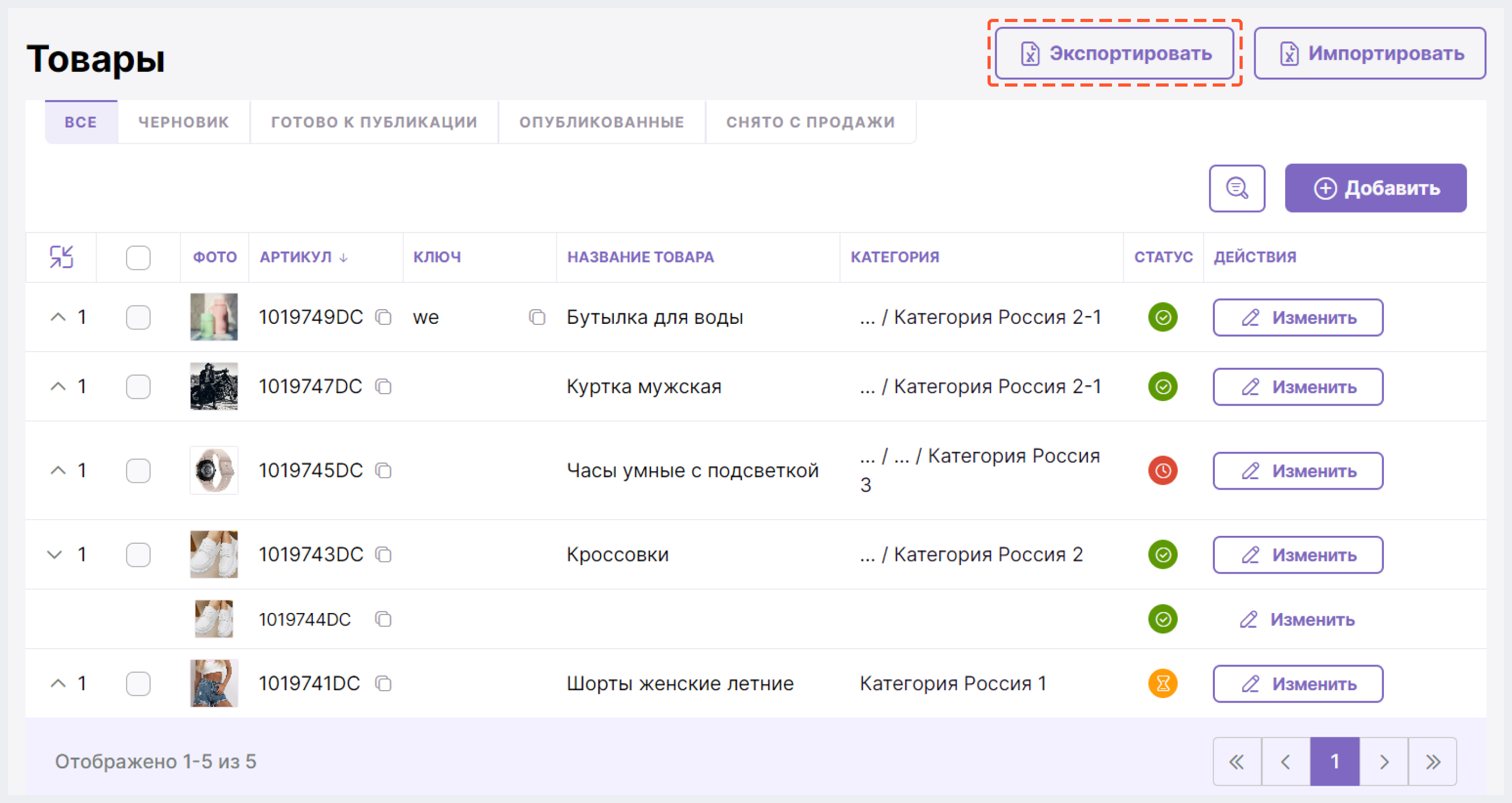The width and height of the screenshot is (1512, 803).
Task: Click the search magnifier icon
Action: [1239, 188]
